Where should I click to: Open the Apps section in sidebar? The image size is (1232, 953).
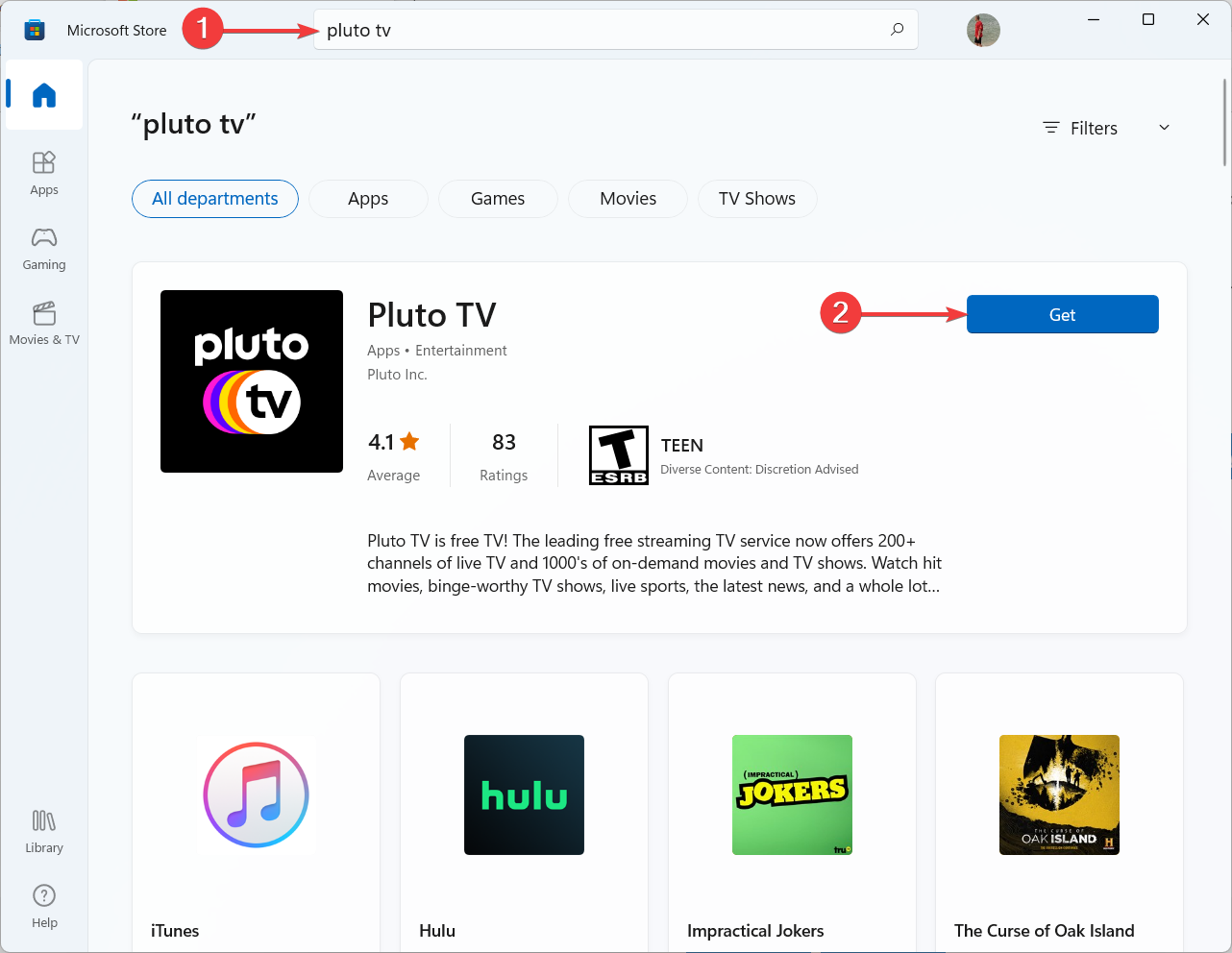pyautogui.click(x=44, y=173)
